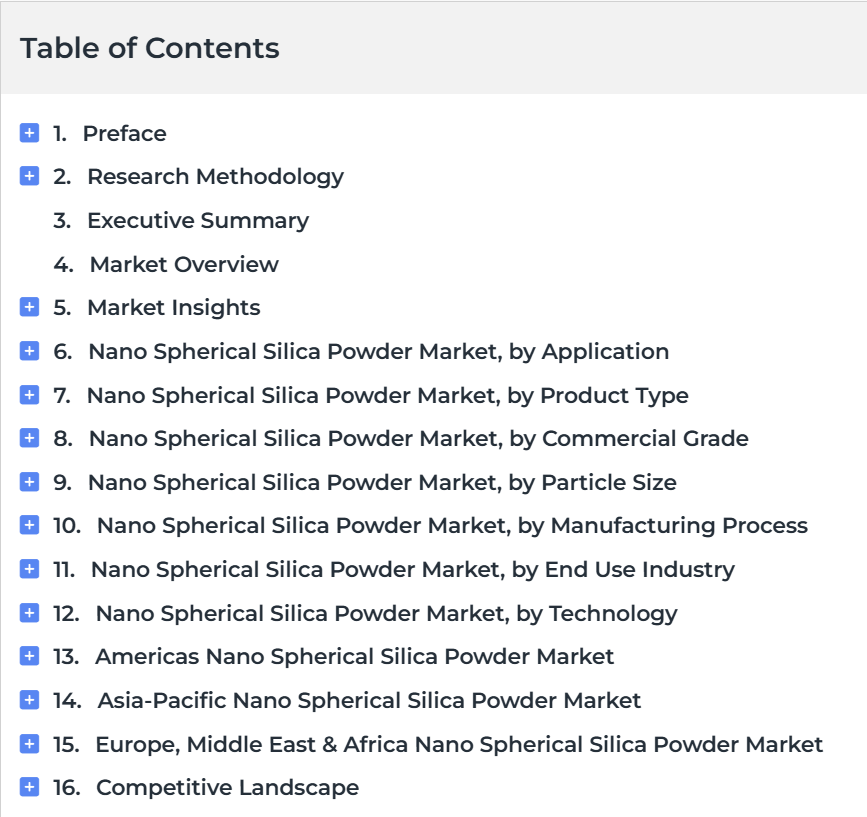Click the plus icon beside by Application

pos(29,351)
